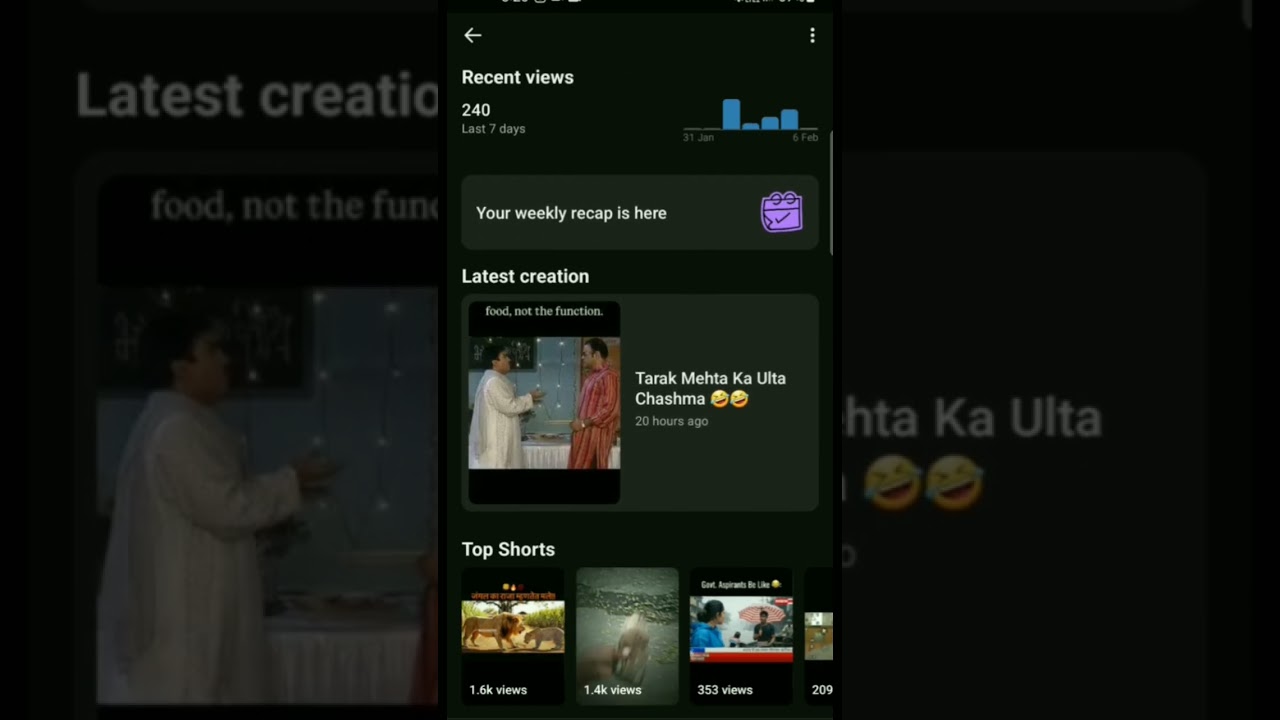
Task: Click the recent views bar chart
Action: tap(750, 114)
